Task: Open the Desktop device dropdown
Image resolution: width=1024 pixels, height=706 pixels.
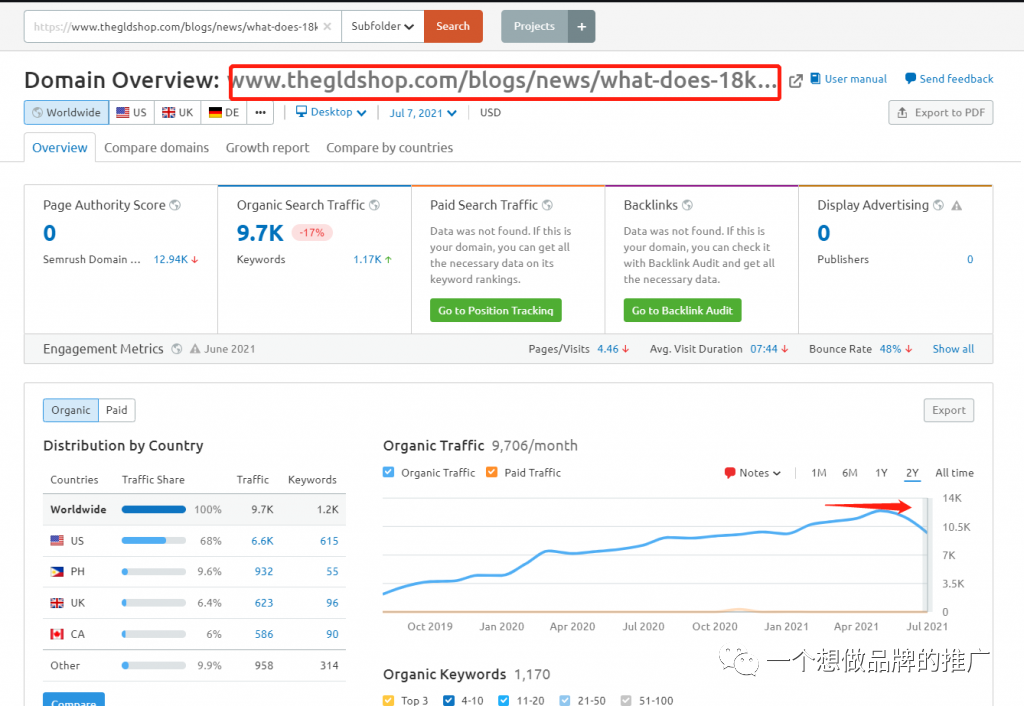Action: [x=331, y=112]
